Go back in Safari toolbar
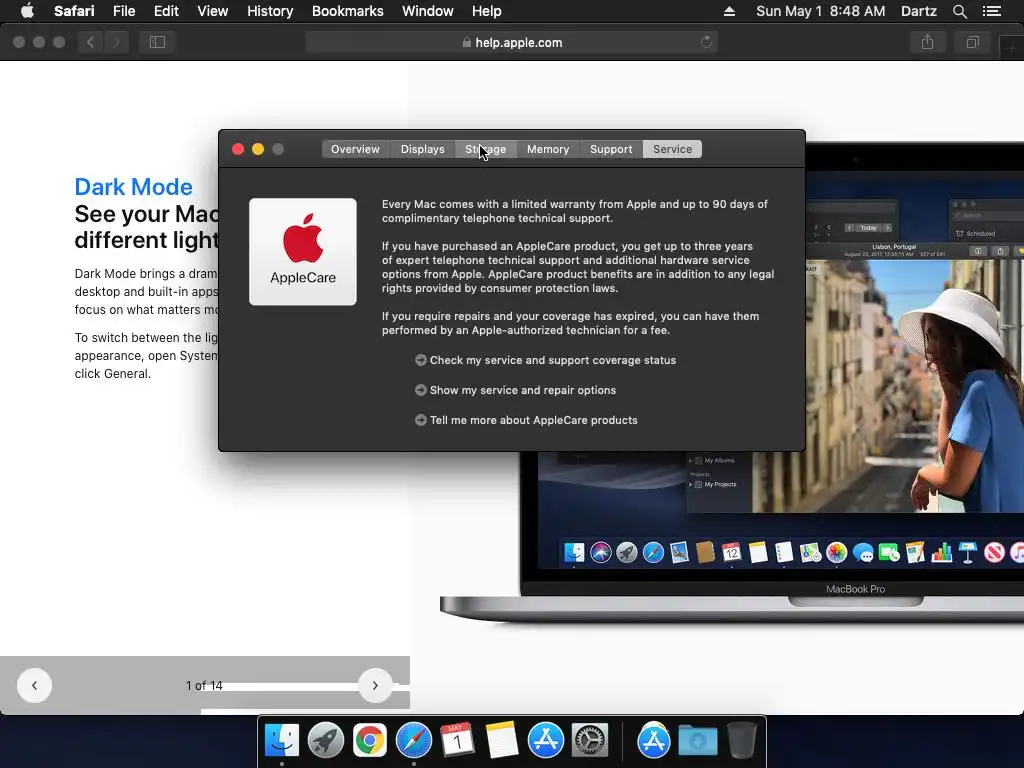 coord(90,42)
